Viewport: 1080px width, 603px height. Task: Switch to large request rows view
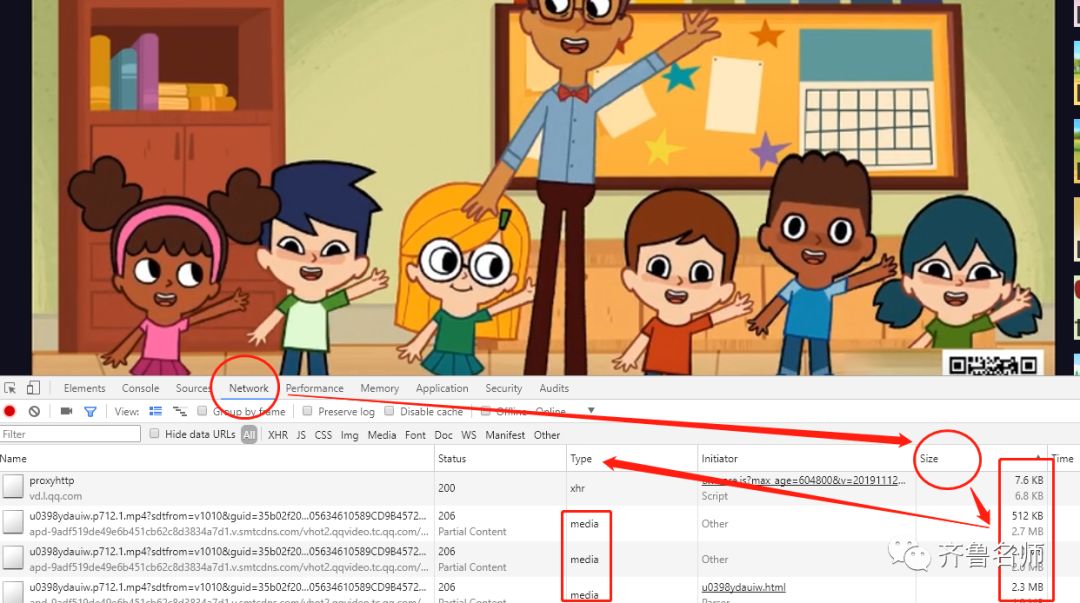pos(156,411)
